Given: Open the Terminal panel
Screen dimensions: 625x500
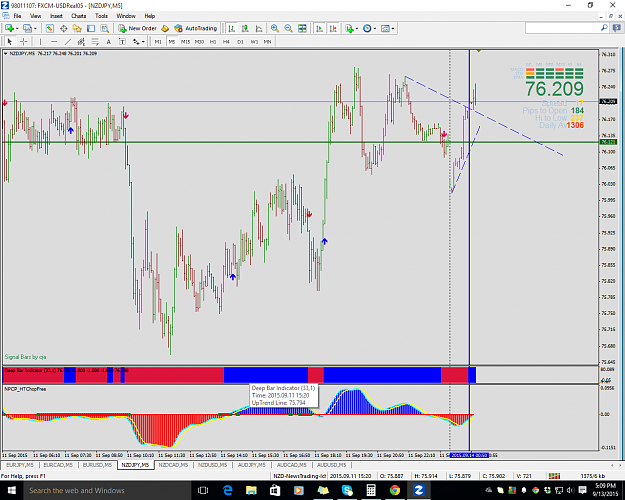Looking at the screenshot, I should (x=91, y=28).
